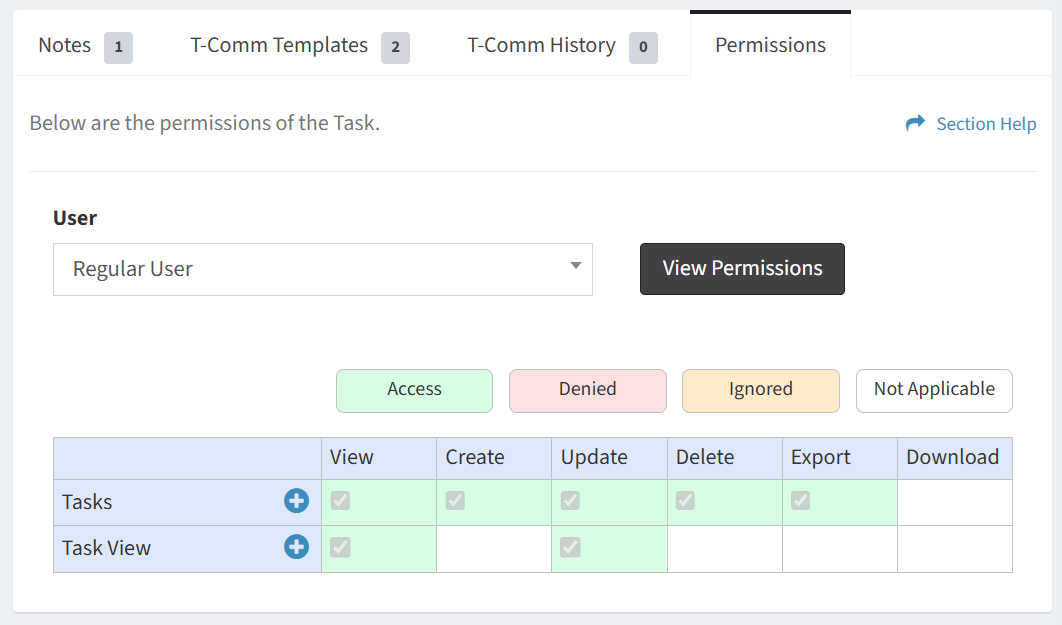Expand the Task View row plus icon
This screenshot has height=625, width=1062.
296,547
